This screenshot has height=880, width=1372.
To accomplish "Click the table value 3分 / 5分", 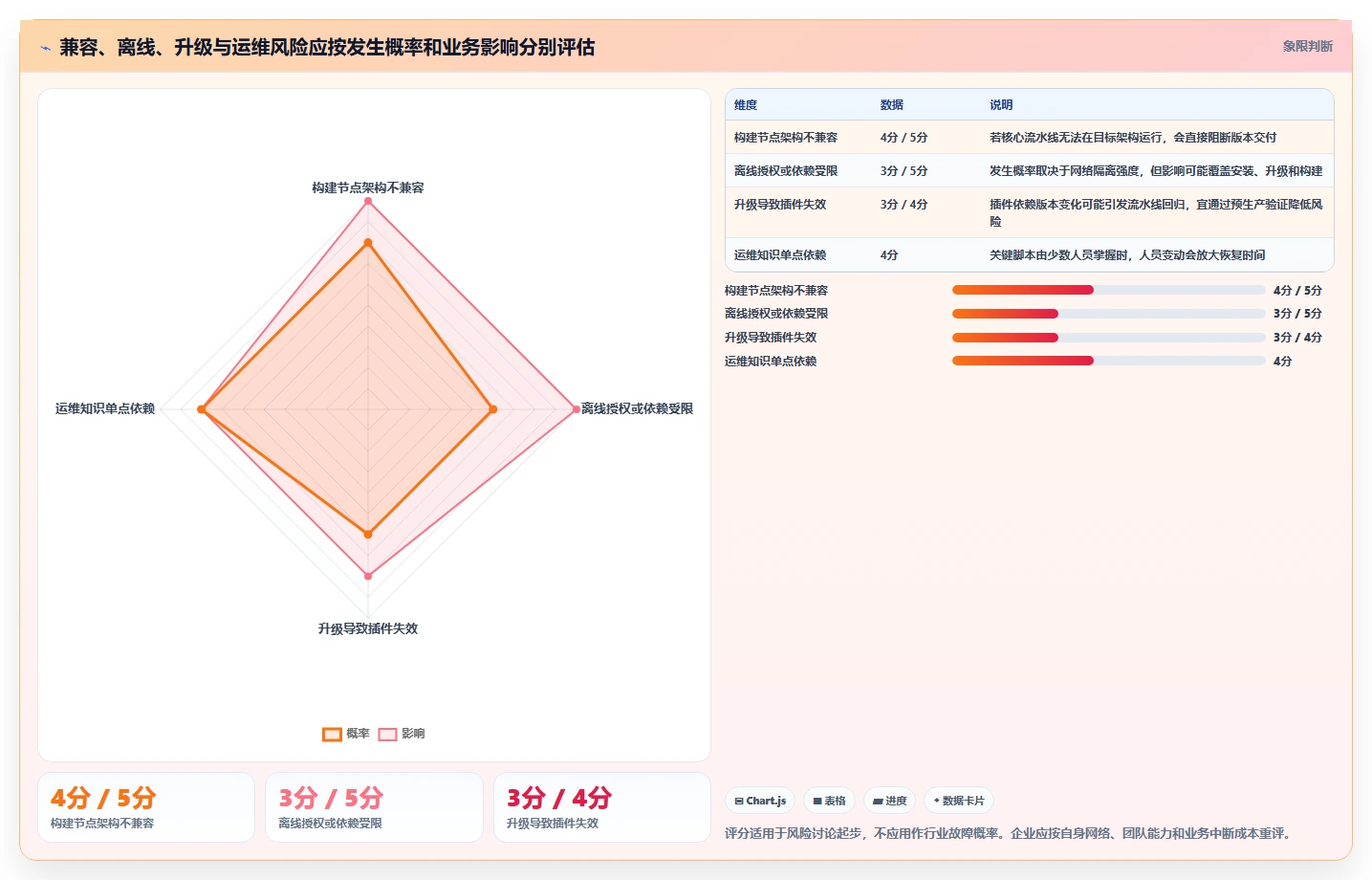I will tap(904, 171).
